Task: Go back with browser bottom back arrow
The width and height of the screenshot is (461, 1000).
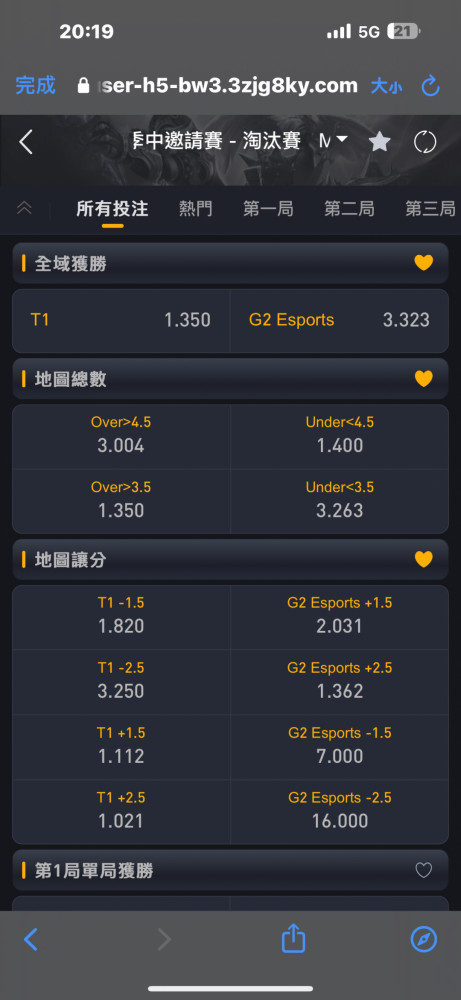Action: tap(30, 939)
